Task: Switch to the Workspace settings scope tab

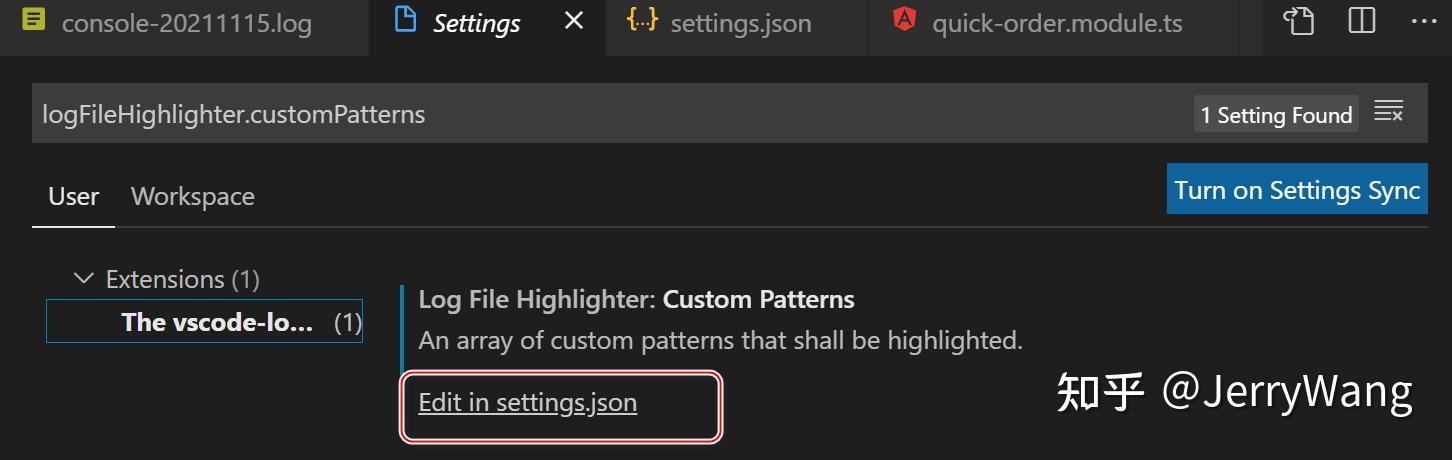Action: point(192,196)
